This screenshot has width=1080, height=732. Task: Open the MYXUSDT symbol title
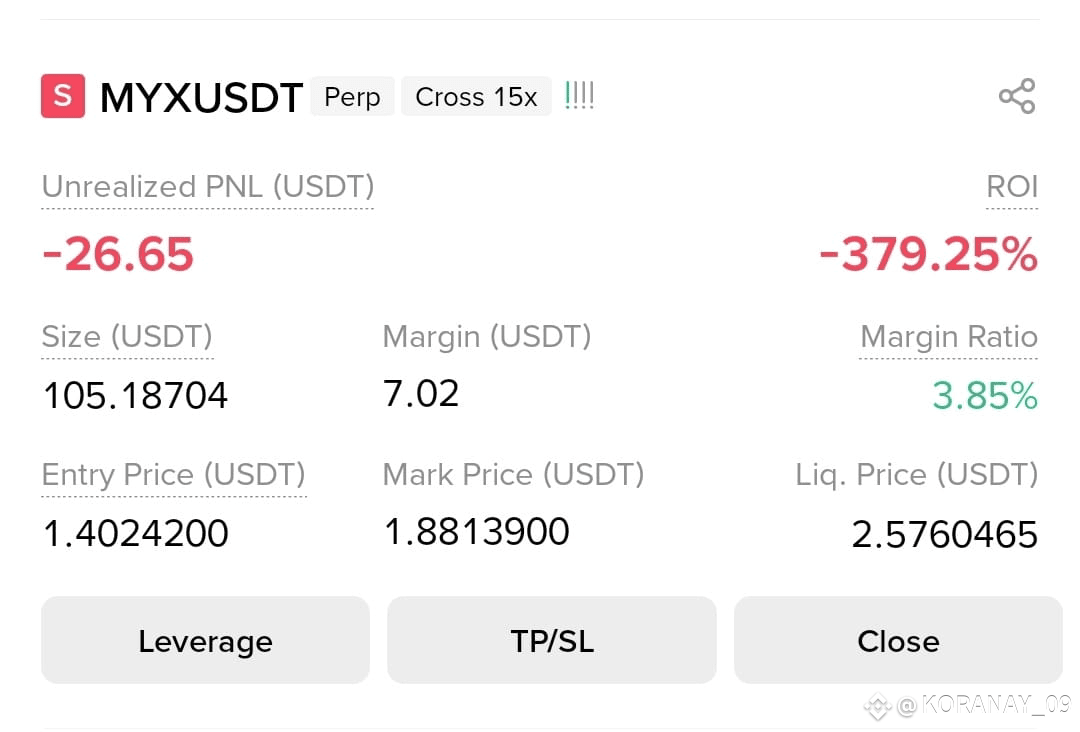[x=201, y=97]
